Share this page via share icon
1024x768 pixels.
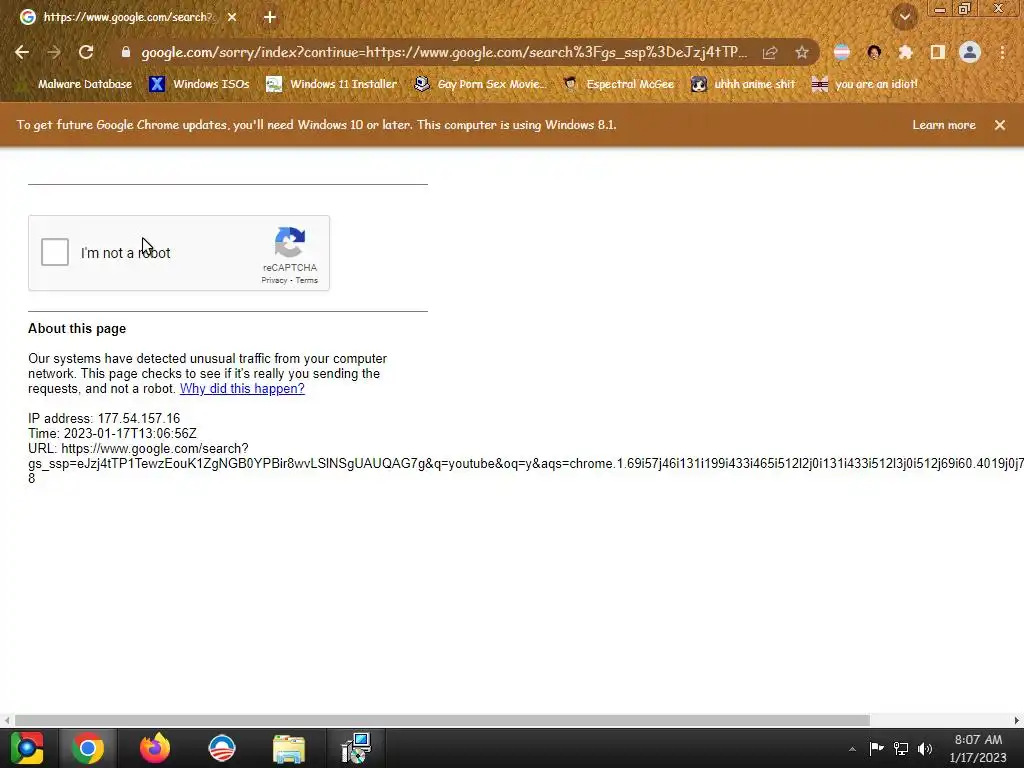click(x=770, y=52)
